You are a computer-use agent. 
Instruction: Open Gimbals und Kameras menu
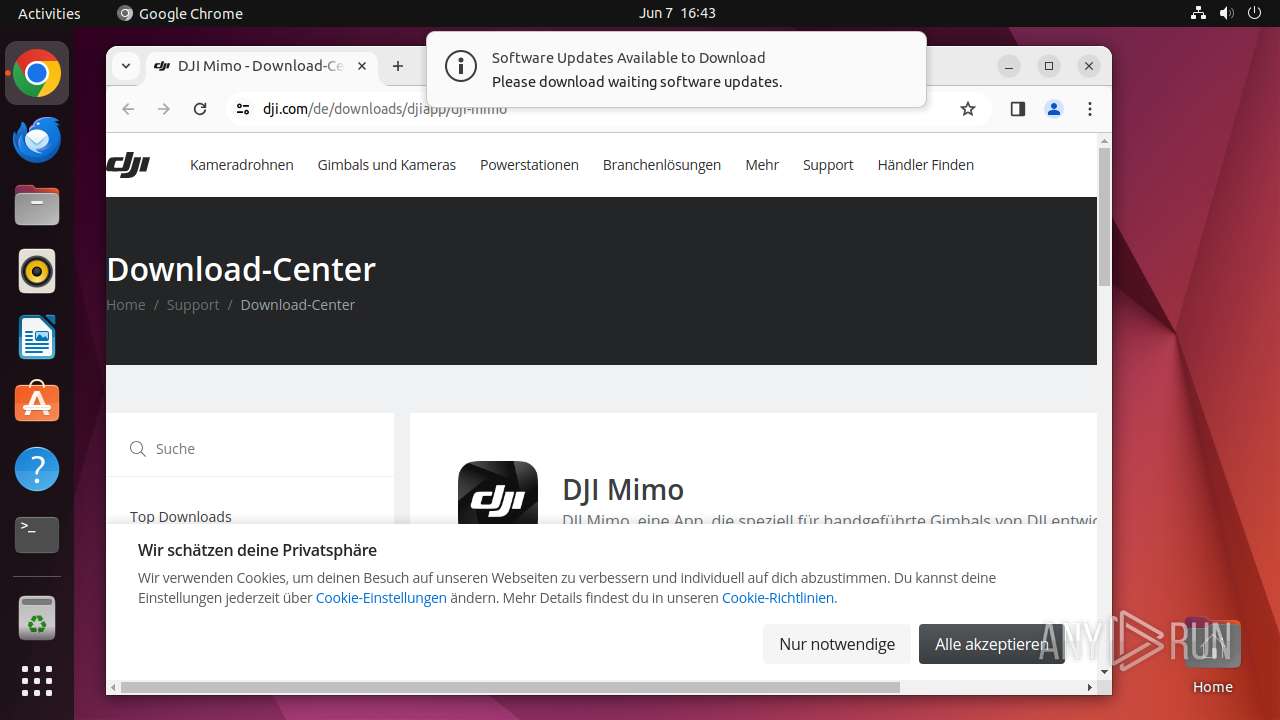[387, 165]
